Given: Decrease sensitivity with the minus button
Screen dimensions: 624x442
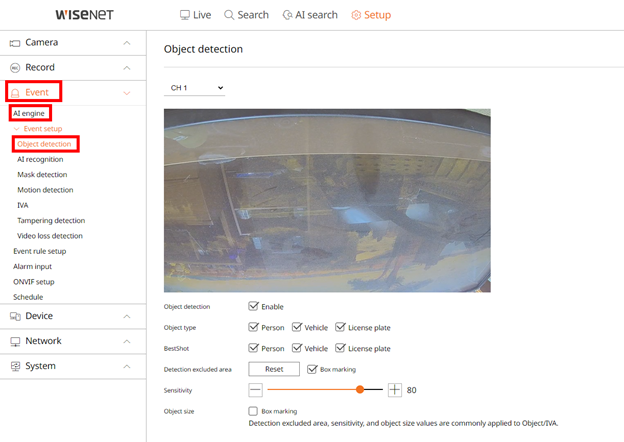Looking at the screenshot, I should pos(255,390).
